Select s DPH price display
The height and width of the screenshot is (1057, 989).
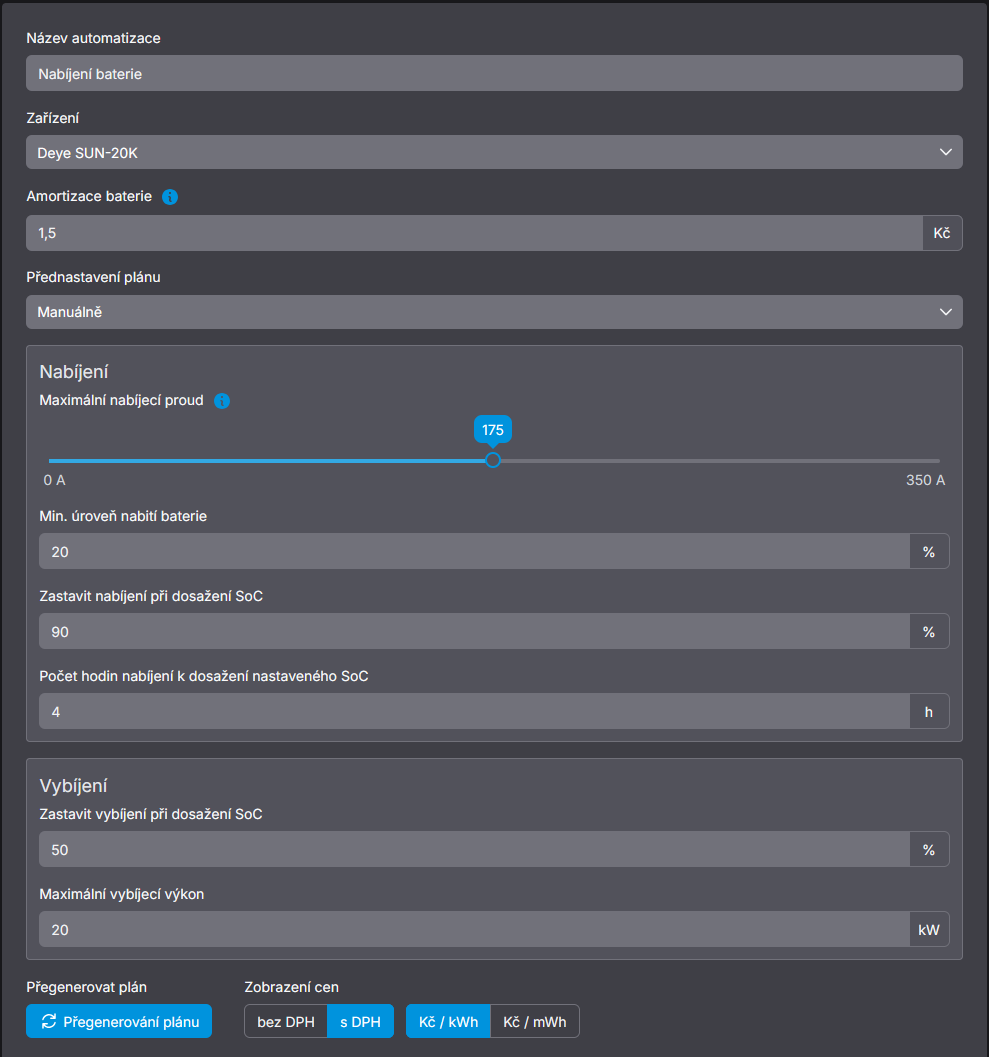click(x=360, y=1022)
